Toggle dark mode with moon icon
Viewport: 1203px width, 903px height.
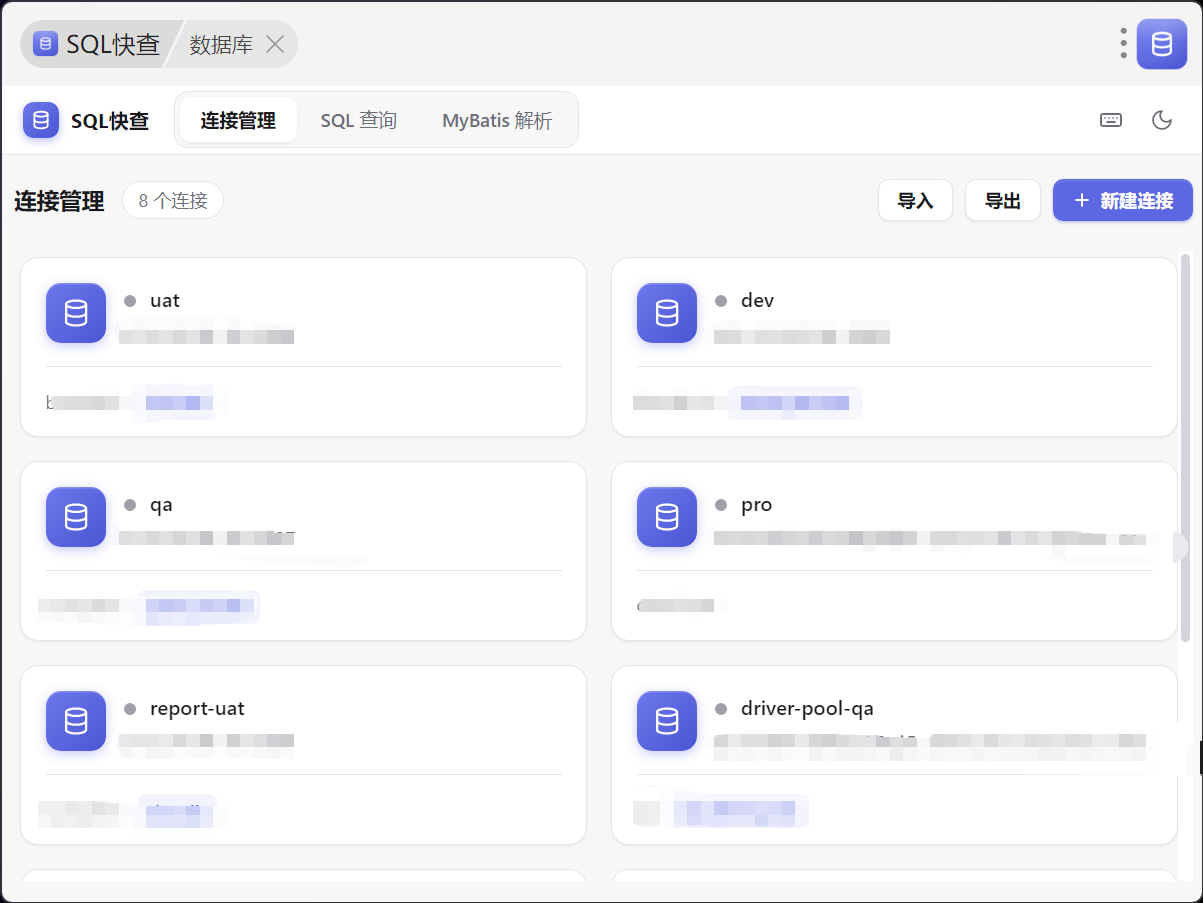1162,120
